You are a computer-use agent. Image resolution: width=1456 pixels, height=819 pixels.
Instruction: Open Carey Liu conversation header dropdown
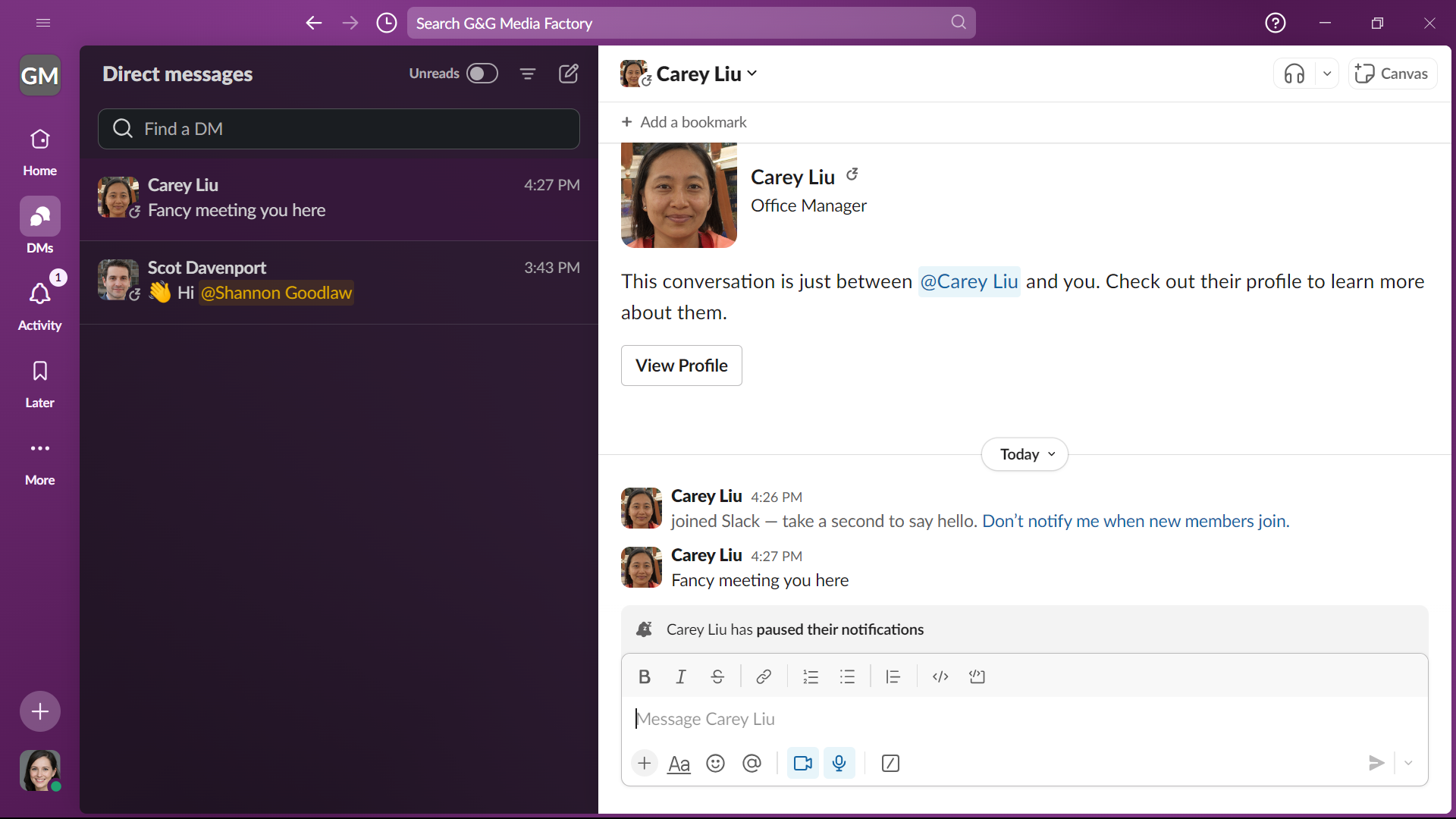[752, 73]
